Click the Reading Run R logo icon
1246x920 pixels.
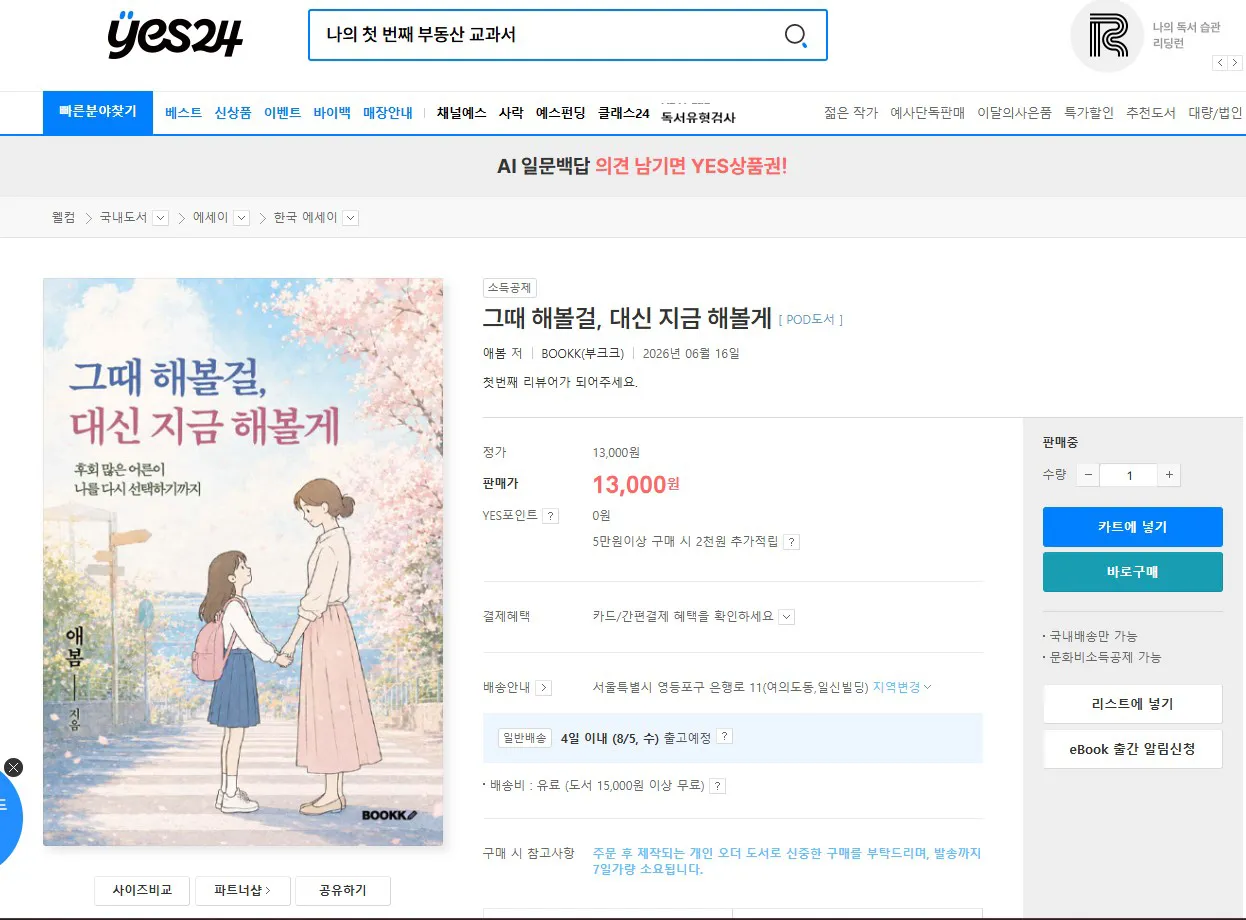click(1106, 36)
